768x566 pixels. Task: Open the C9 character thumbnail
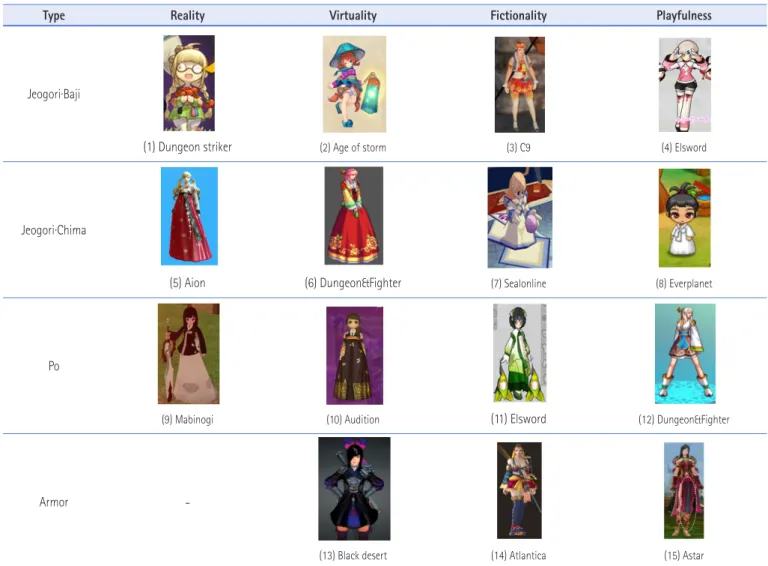coord(520,84)
